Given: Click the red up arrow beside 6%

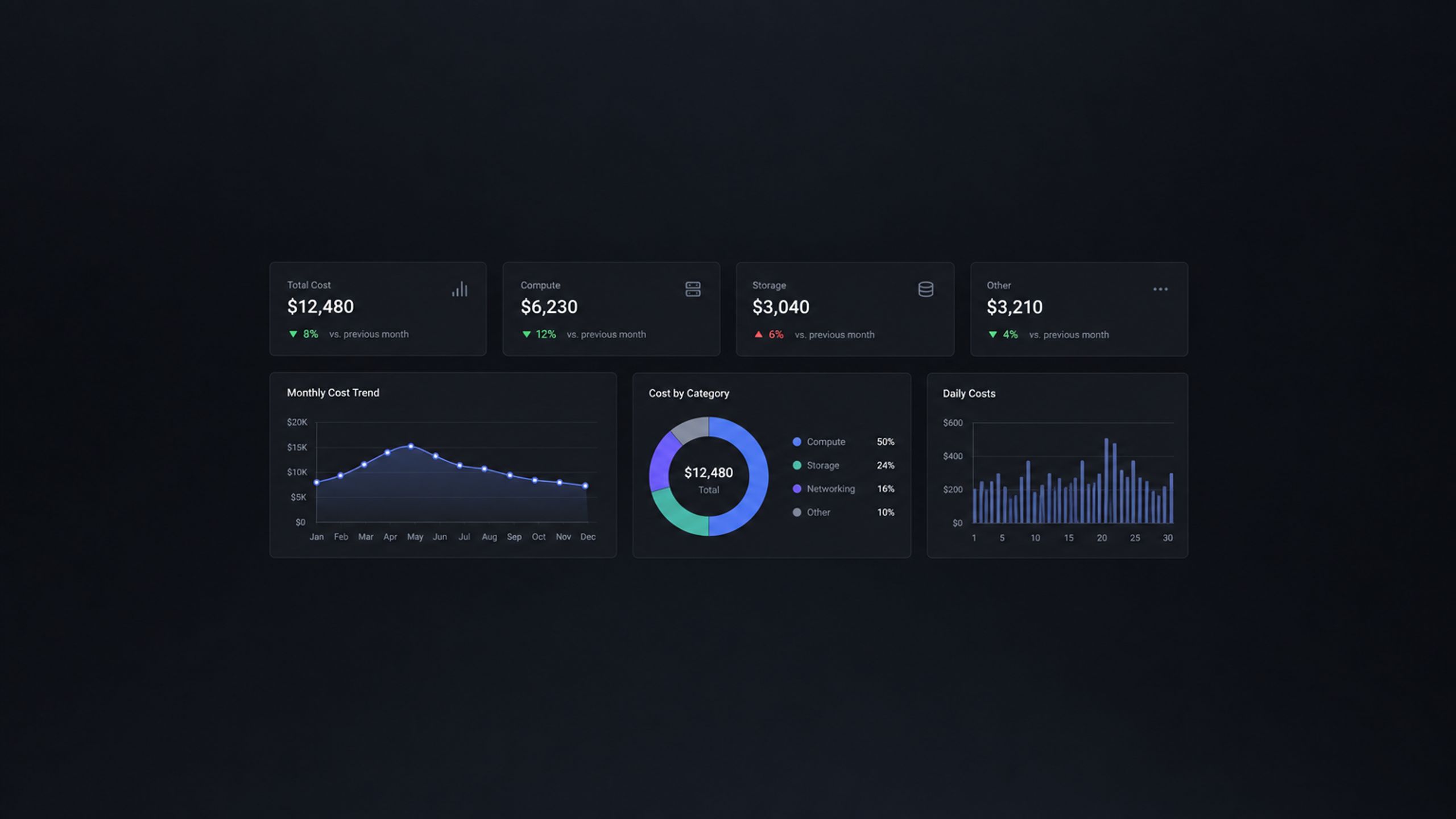Looking at the screenshot, I should pos(758,334).
